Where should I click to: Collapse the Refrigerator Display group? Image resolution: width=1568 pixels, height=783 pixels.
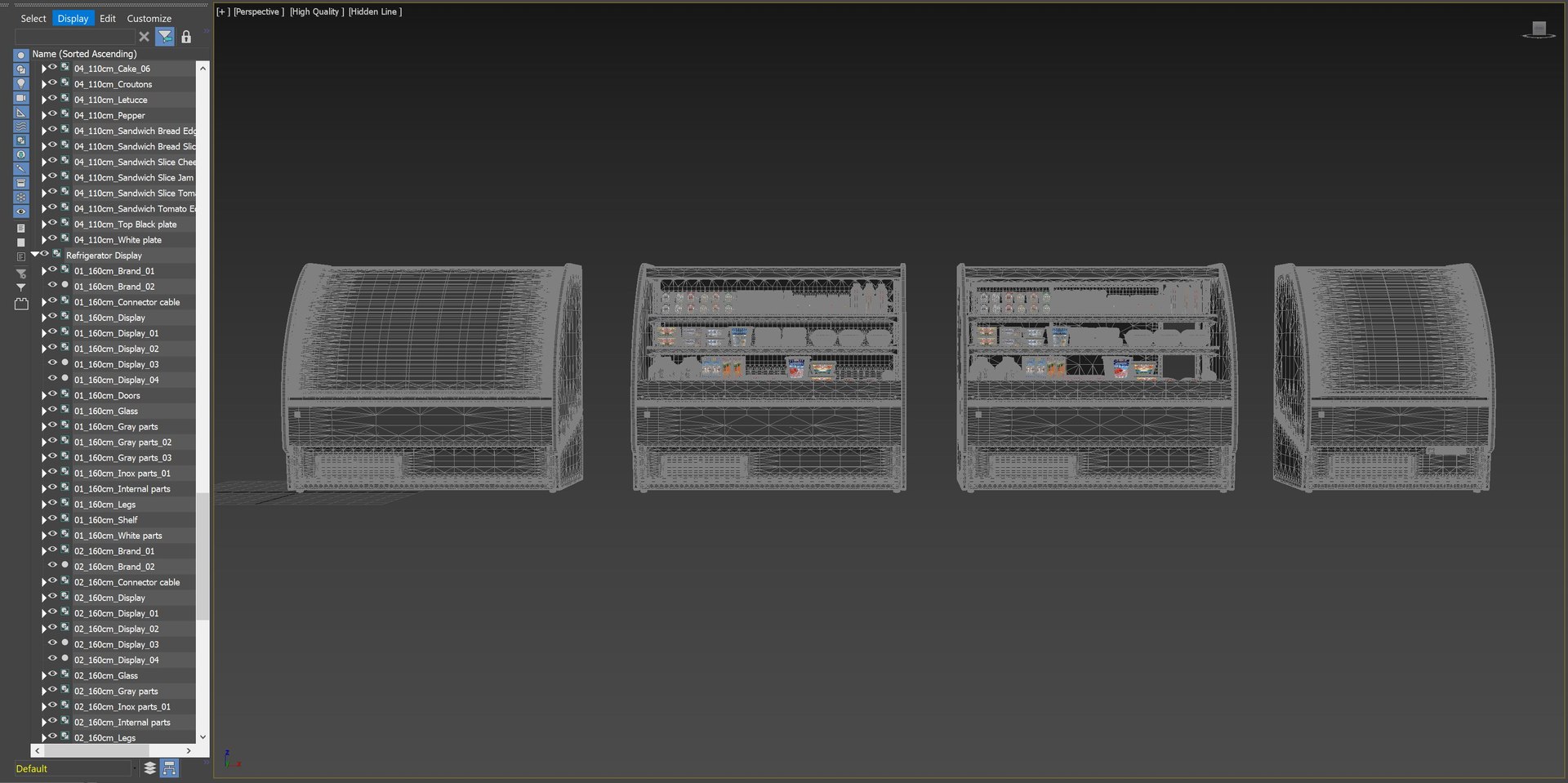pyautogui.click(x=35, y=255)
